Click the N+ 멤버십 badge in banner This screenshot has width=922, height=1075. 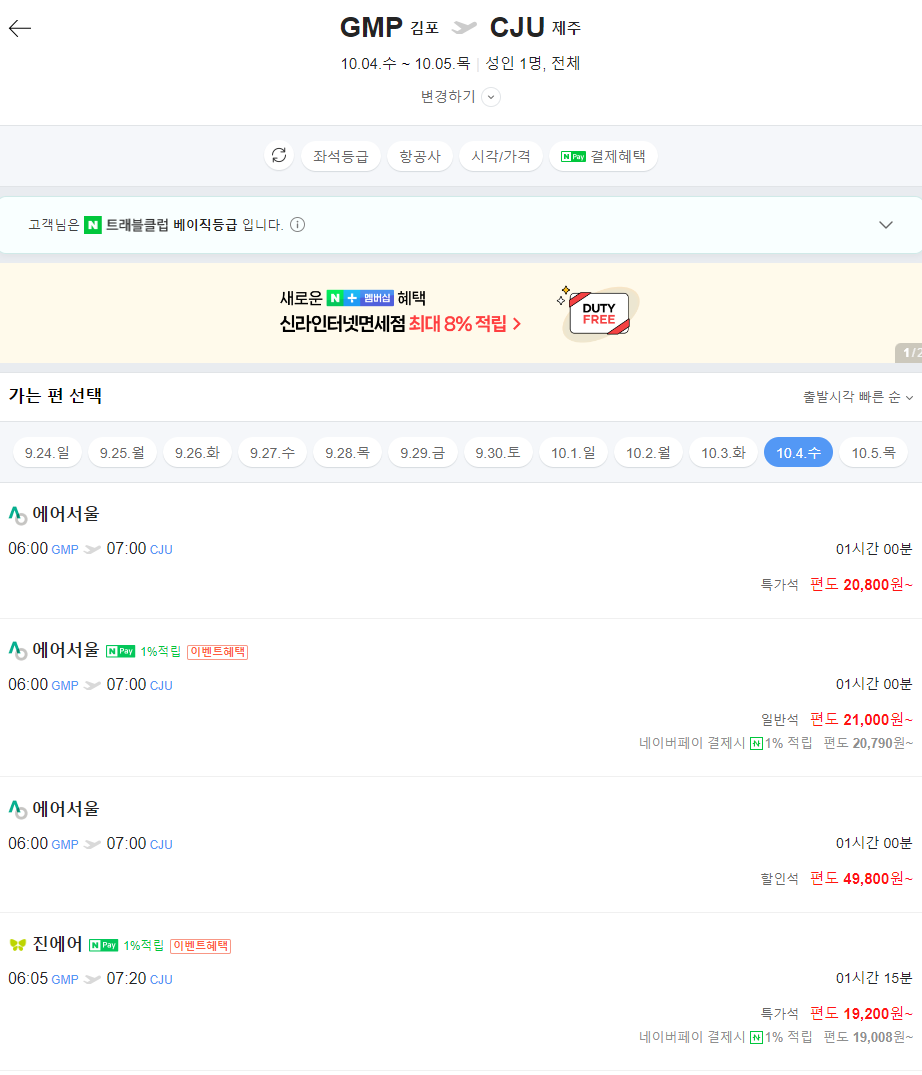tap(360, 298)
